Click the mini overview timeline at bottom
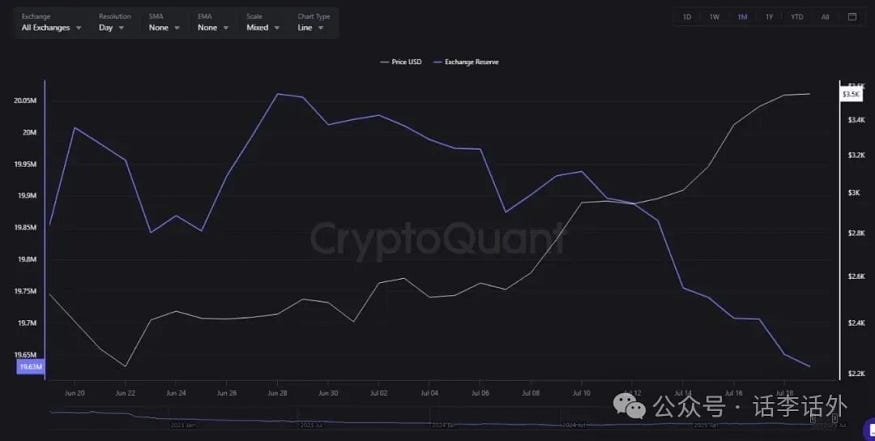Viewport: 875px width, 441px height. tap(443, 419)
